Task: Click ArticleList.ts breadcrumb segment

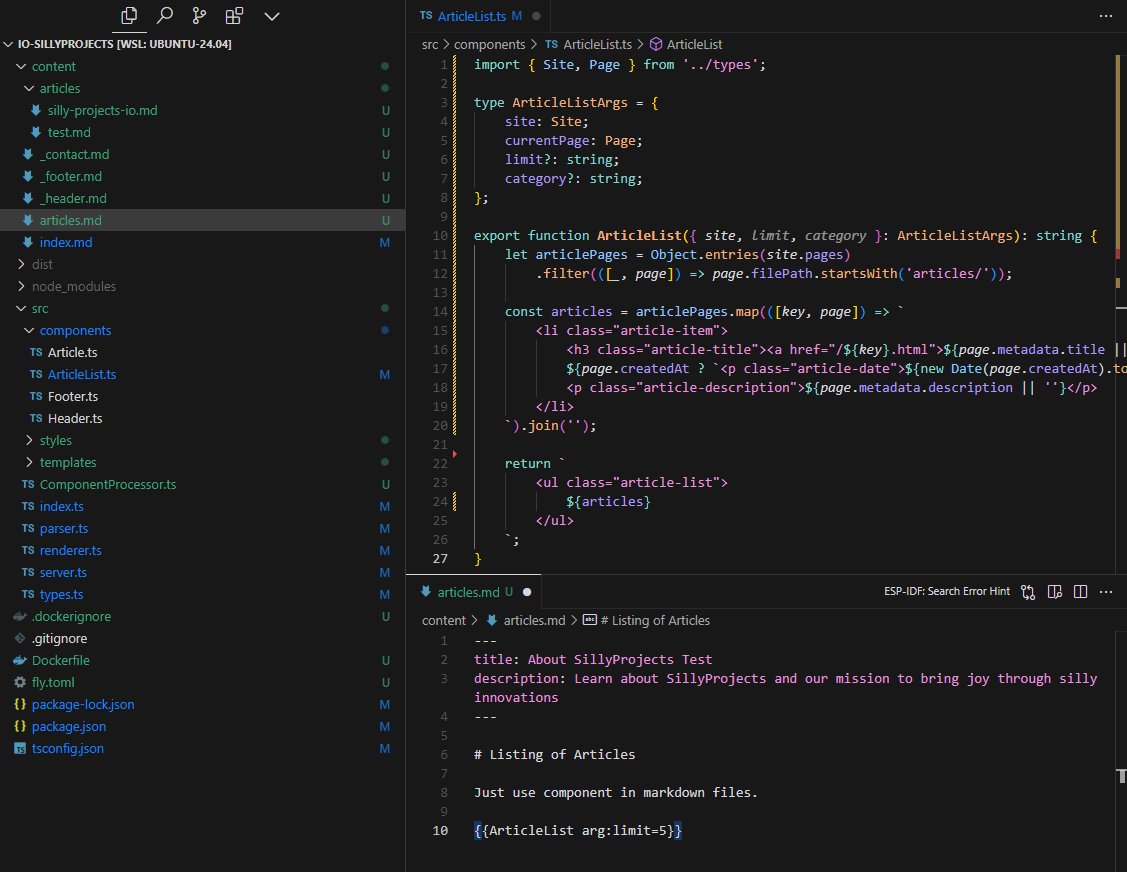Action: pos(589,45)
